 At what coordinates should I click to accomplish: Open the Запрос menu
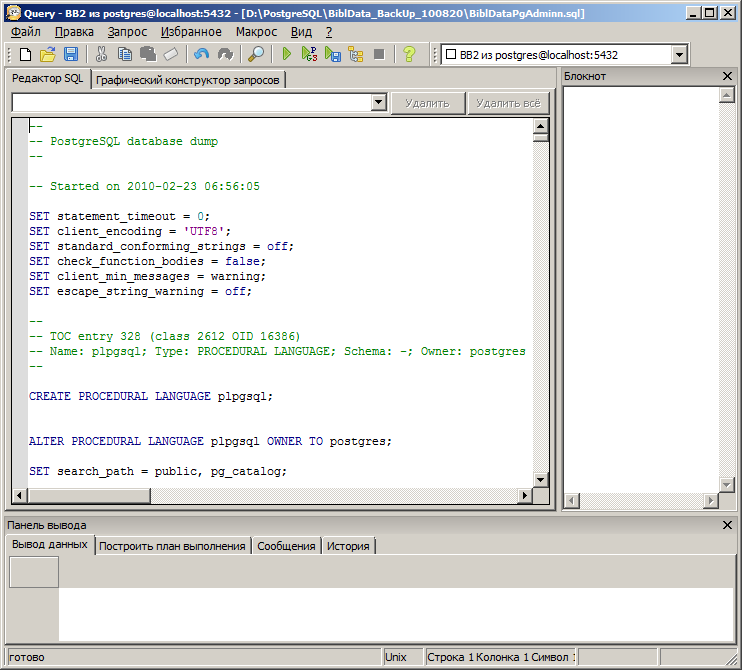click(127, 32)
